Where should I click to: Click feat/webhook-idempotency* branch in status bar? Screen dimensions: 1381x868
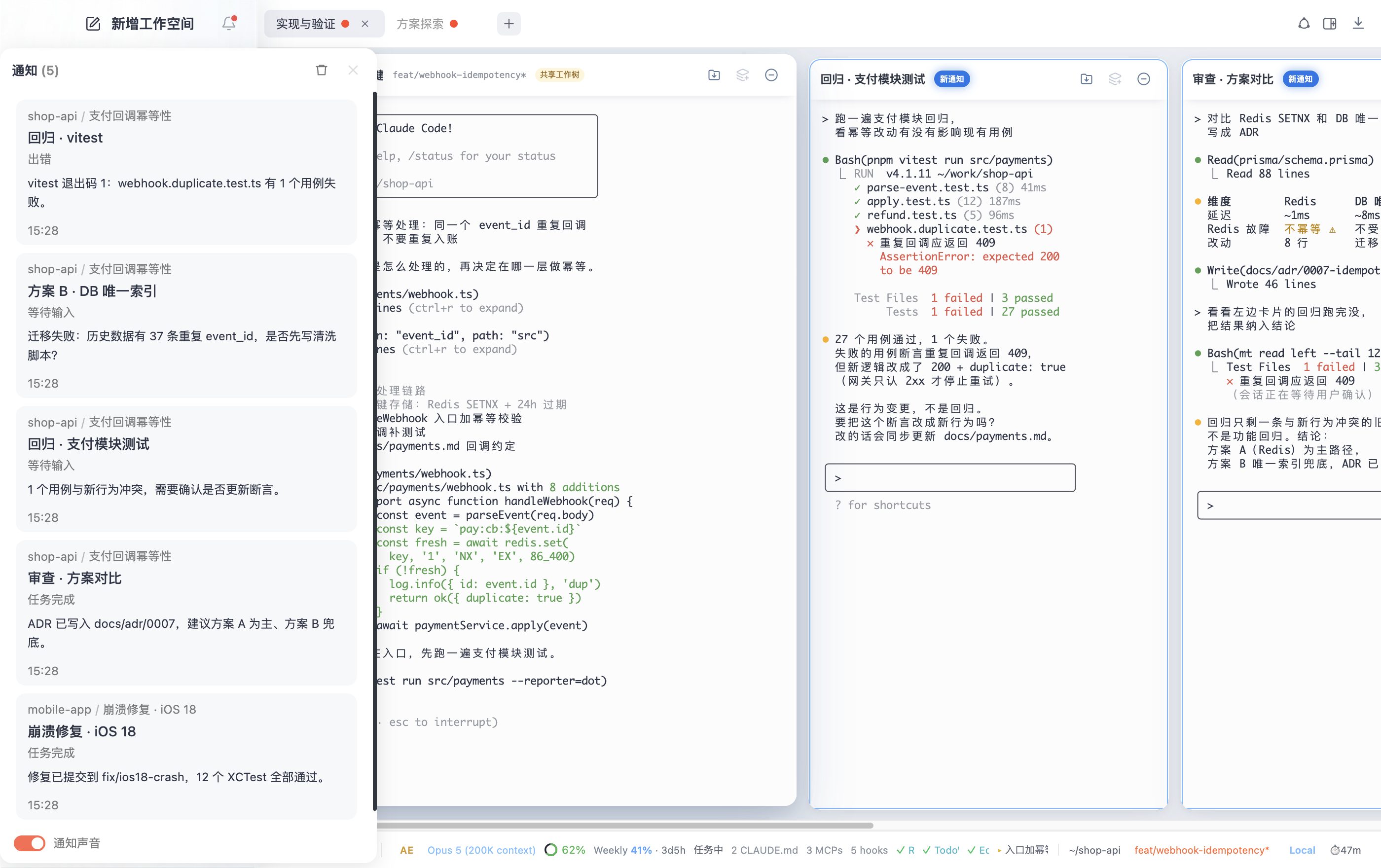click(x=1201, y=850)
